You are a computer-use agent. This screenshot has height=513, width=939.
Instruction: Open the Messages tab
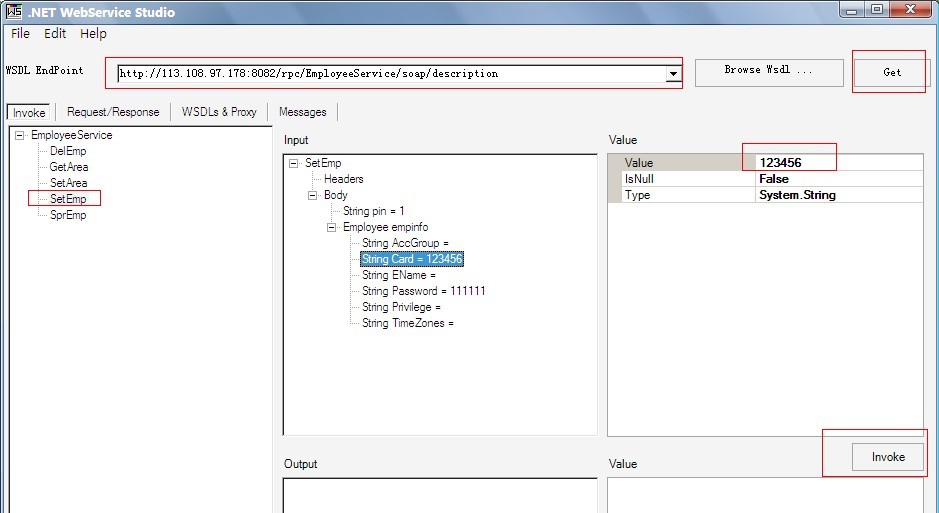(302, 112)
